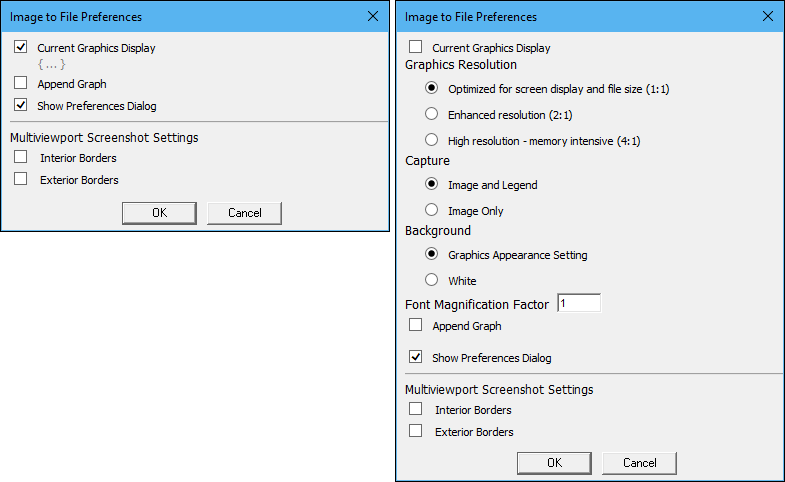Image resolution: width=785 pixels, height=482 pixels.
Task: Choose Enhanced resolution (2:1) option
Action: coord(432,114)
